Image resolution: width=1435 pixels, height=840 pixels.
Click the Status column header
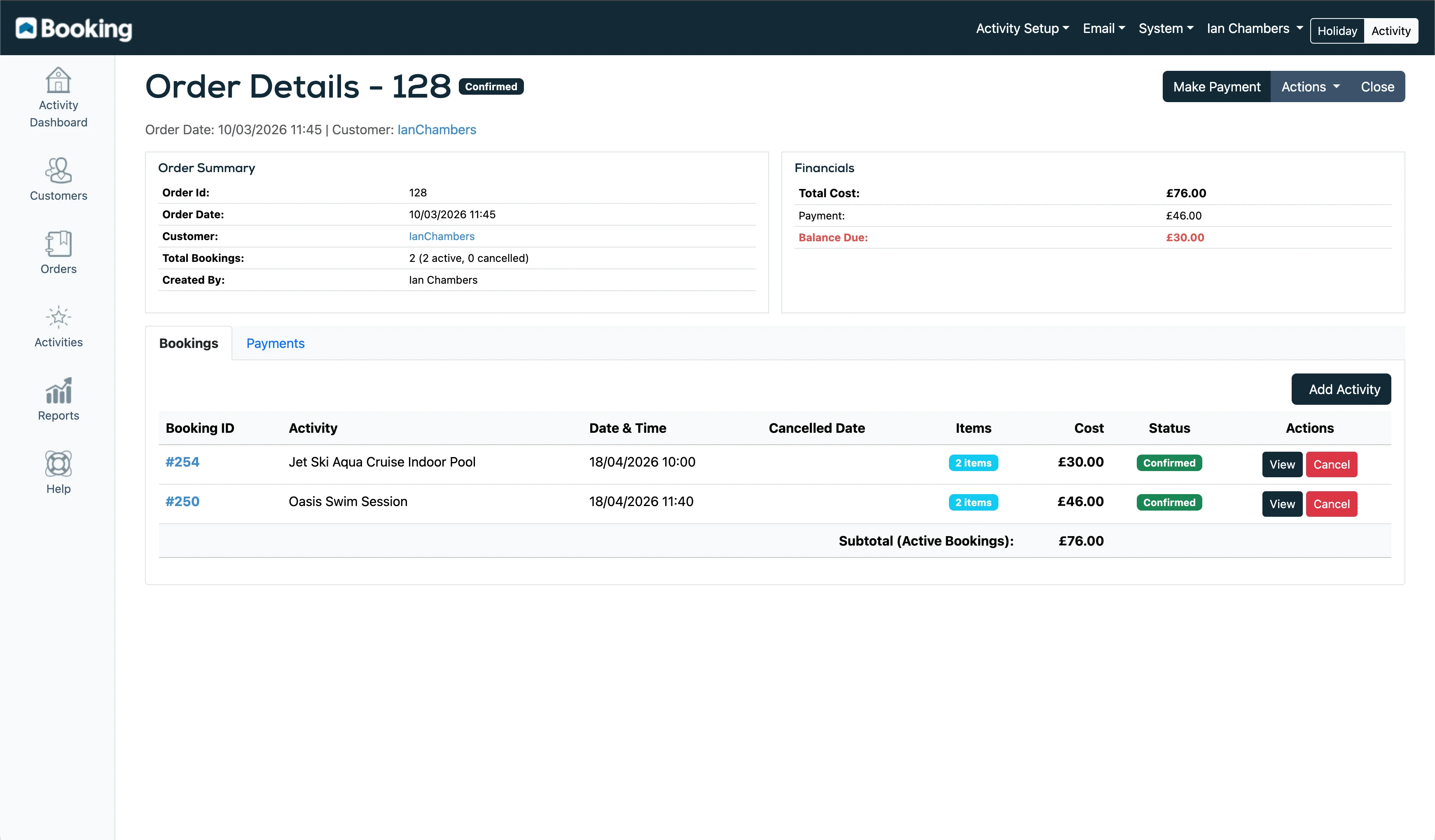[x=1169, y=428]
